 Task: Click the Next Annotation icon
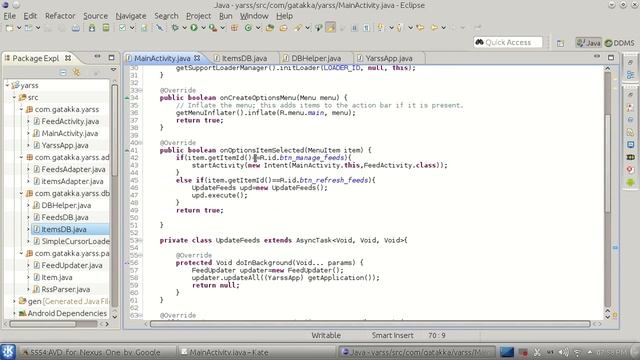point(381,28)
